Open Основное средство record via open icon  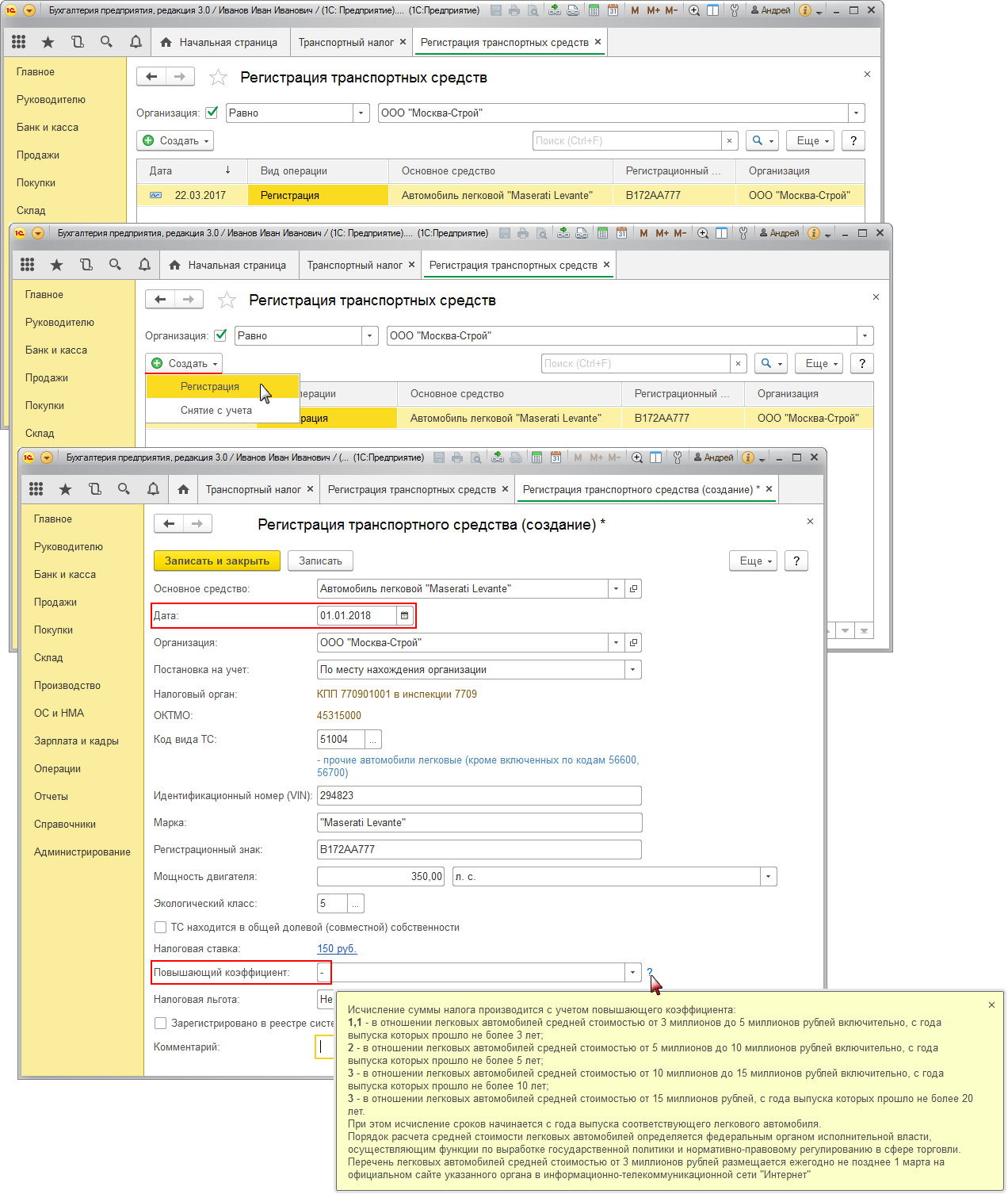click(x=632, y=588)
